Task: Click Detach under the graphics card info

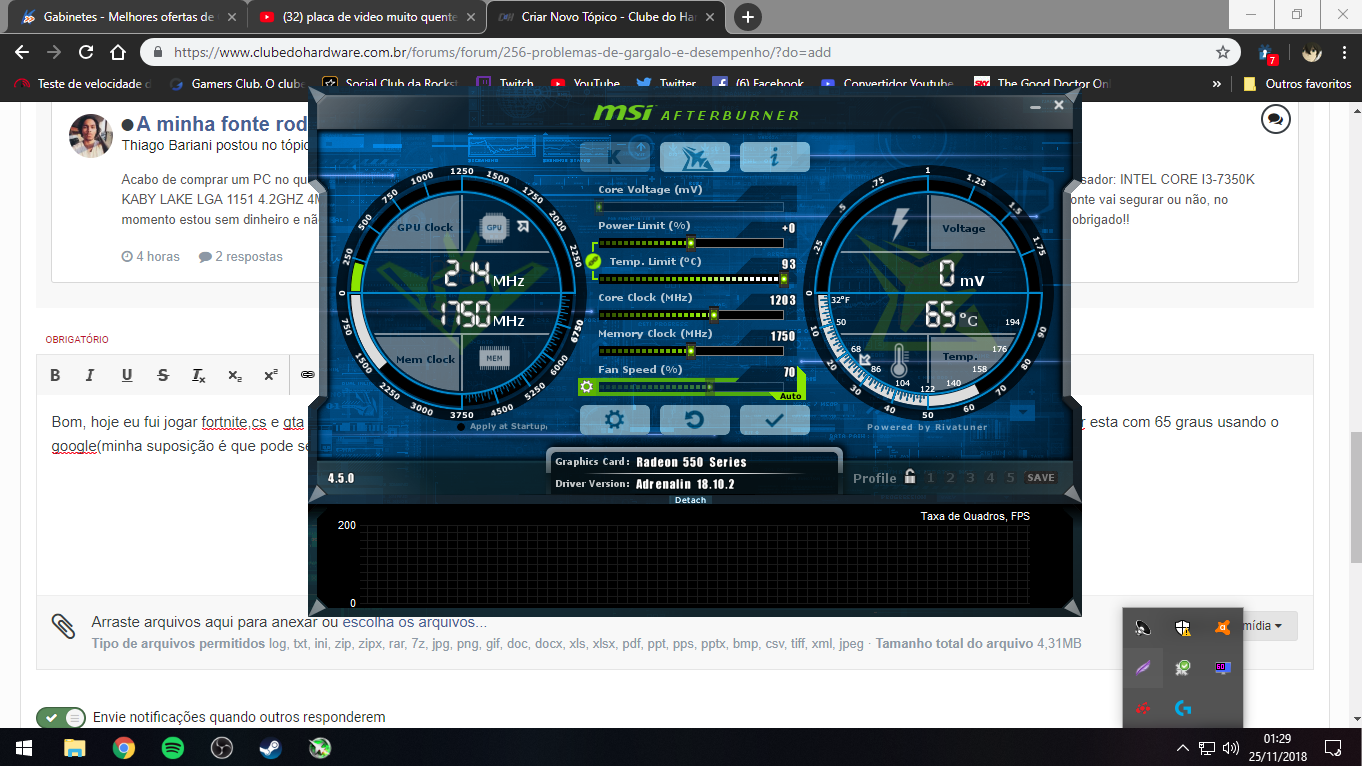Action: (690, 500)
